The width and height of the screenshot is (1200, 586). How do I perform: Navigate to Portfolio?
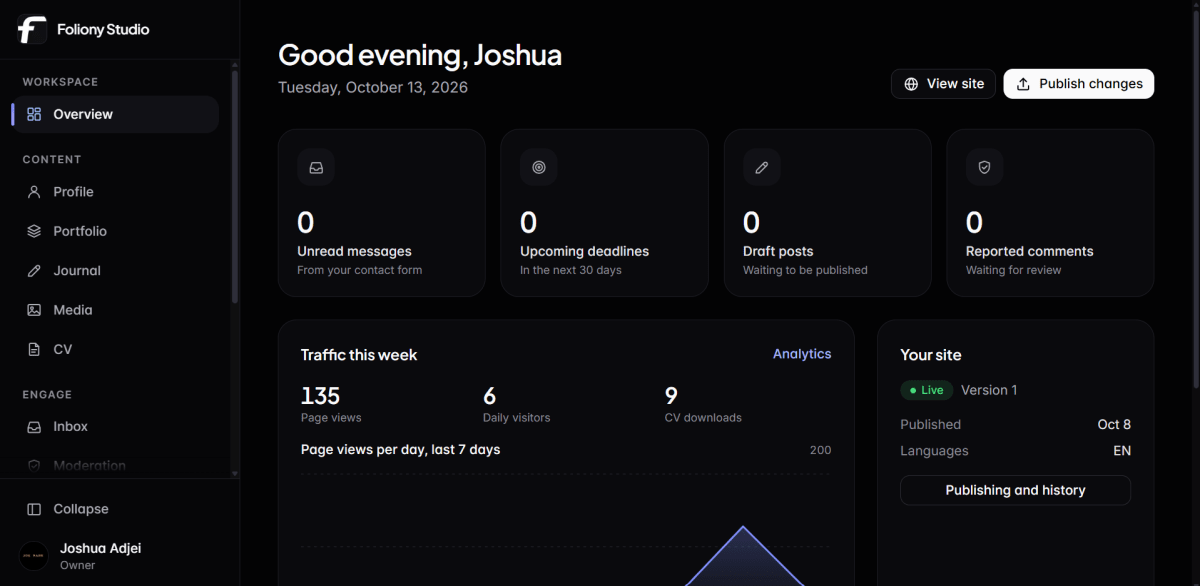[x=115, y=231]
